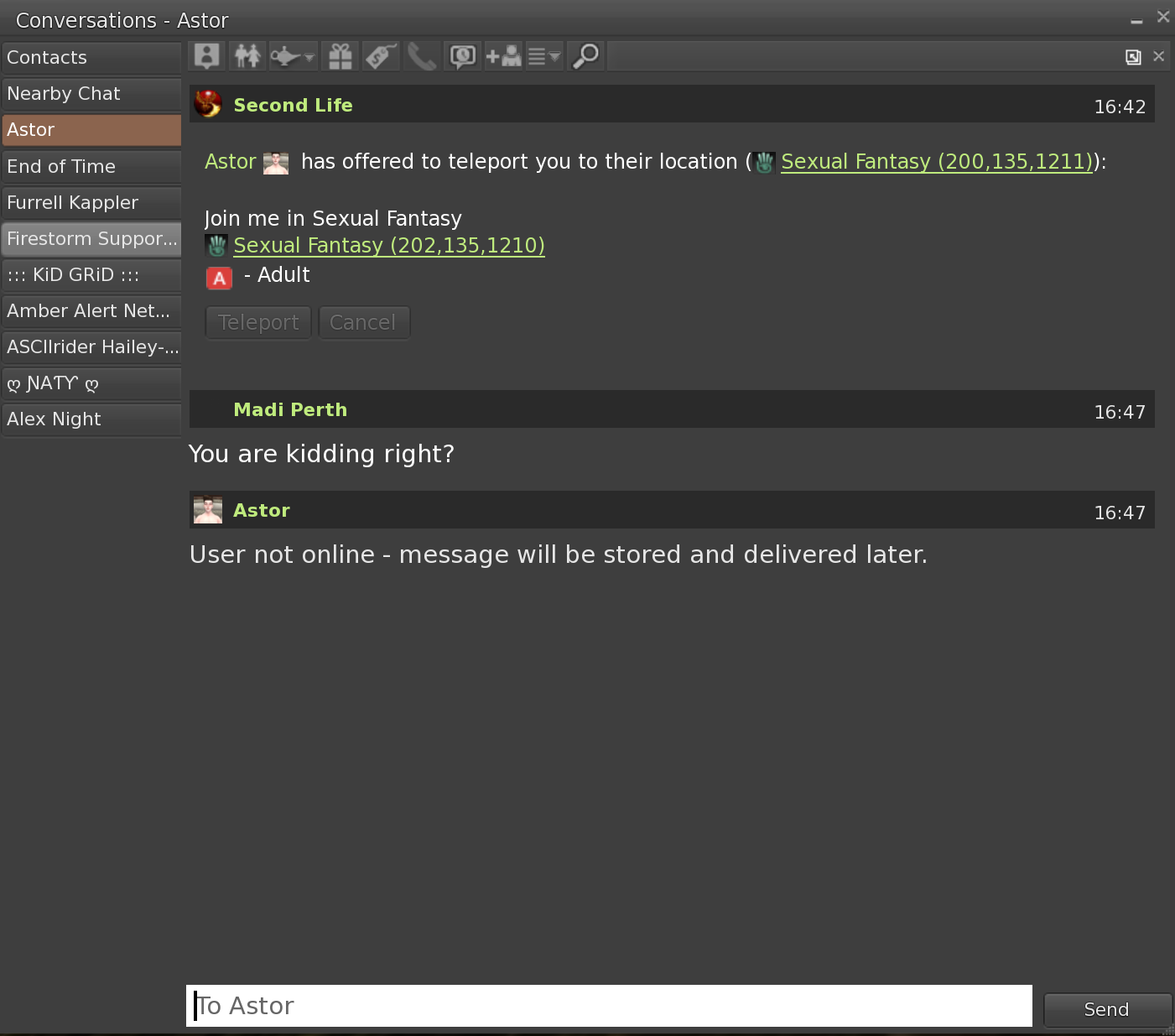The height and width of the screenshot is (1036, 1175).
Task: Open the teleport lamp dropdown
Action: [293, 56]
